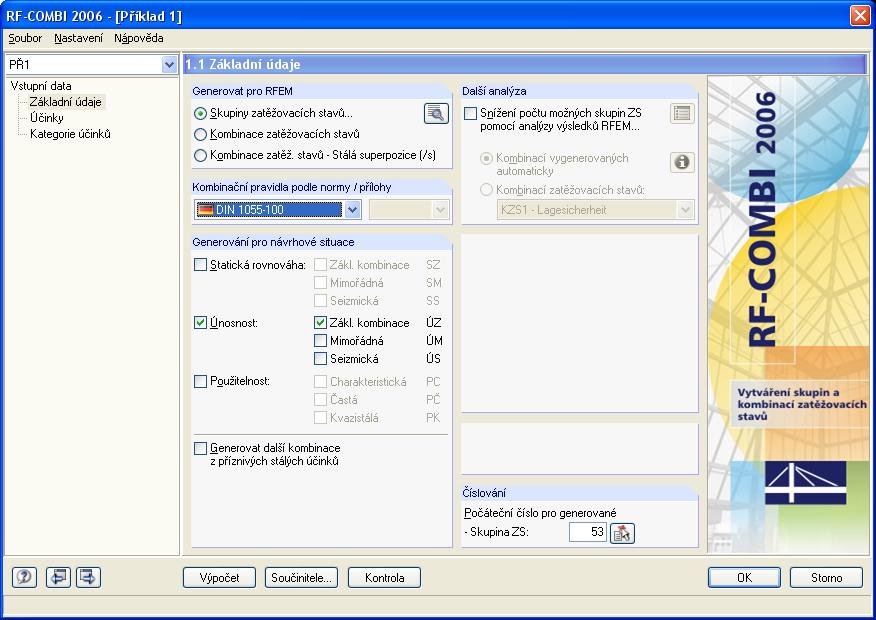
Task: Click the numbering pick icon beside 53
Action: (622, 533)
